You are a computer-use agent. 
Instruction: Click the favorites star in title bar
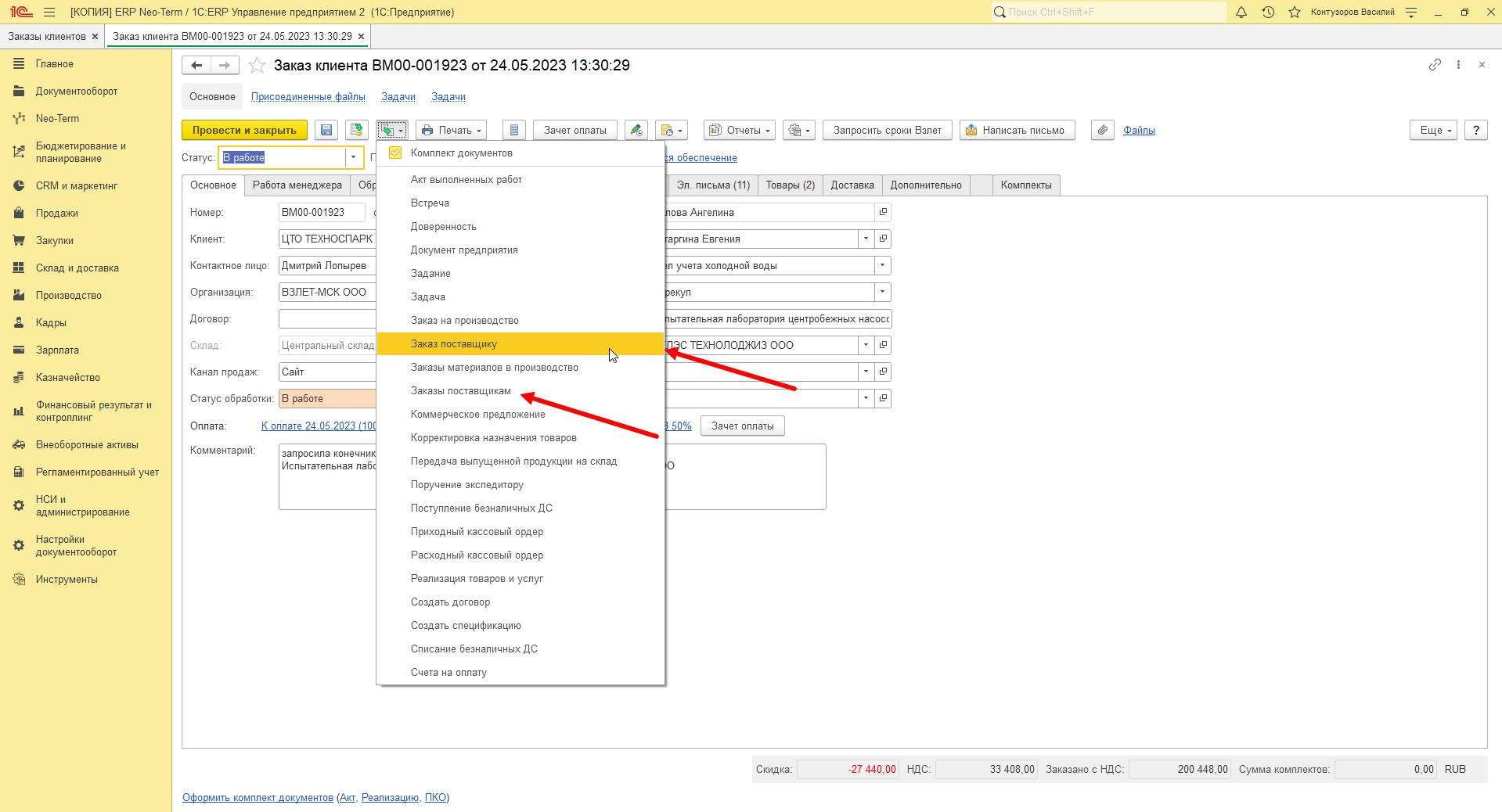coord(1295,12)
